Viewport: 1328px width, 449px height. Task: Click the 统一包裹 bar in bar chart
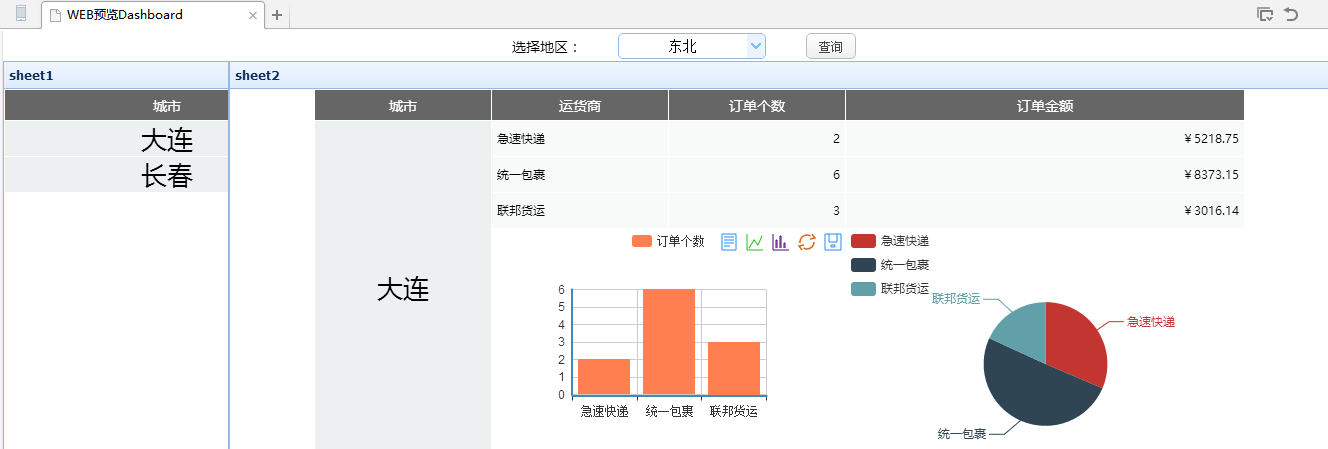pos(669,342)
